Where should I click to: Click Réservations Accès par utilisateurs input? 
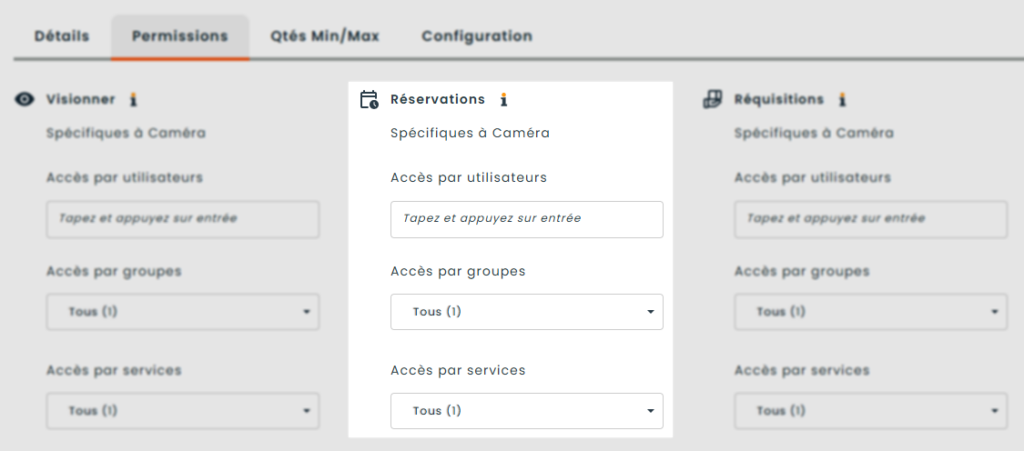(x=527, y=219)
